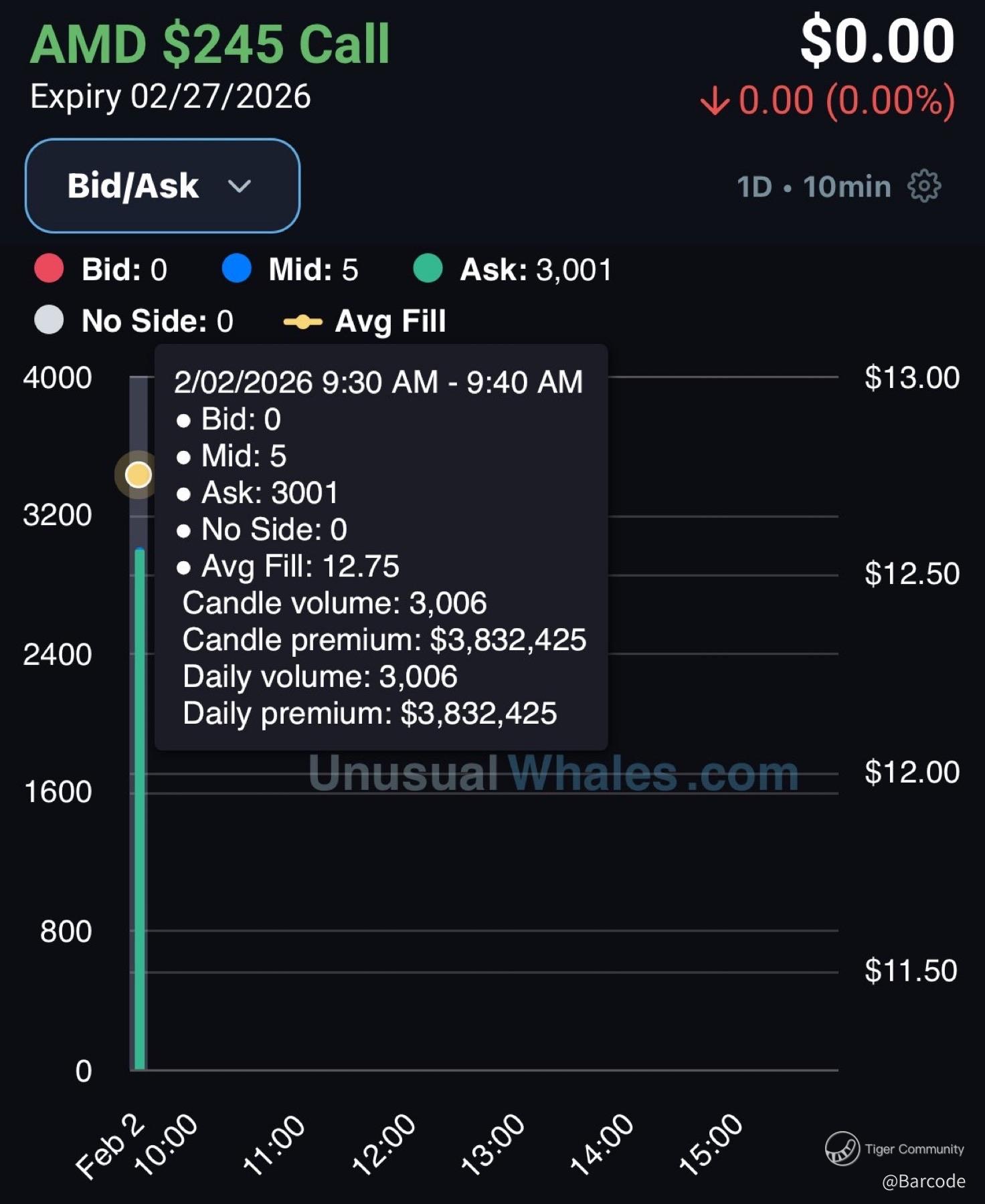
Task: Toggle the Mid series blue legend dot
Action: (x=236, y=269)
